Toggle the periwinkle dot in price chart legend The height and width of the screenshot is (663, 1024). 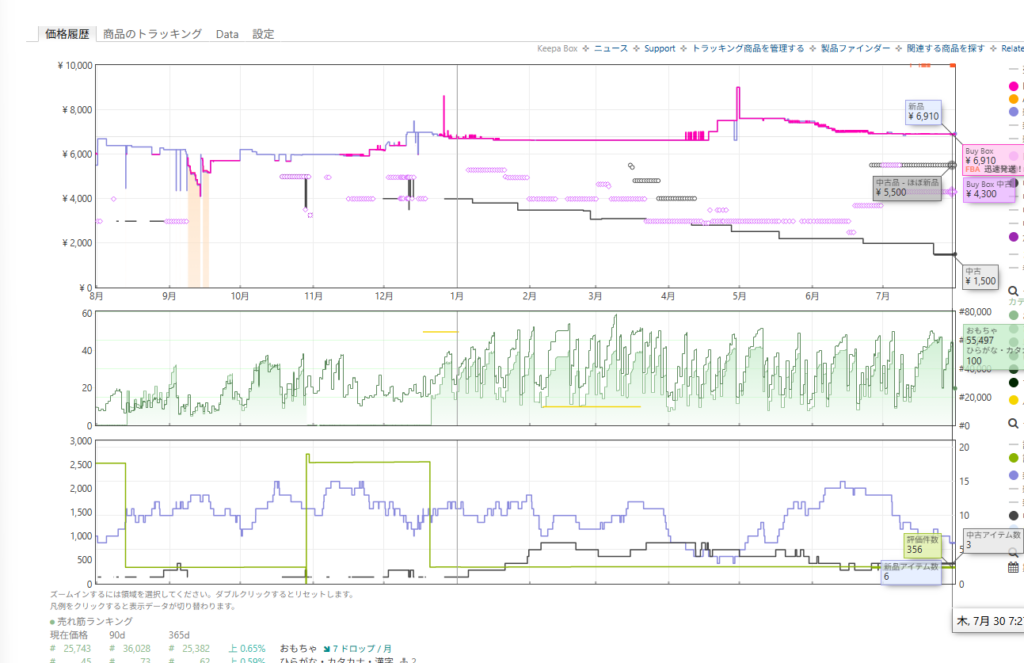click(x=1014, y=112)
